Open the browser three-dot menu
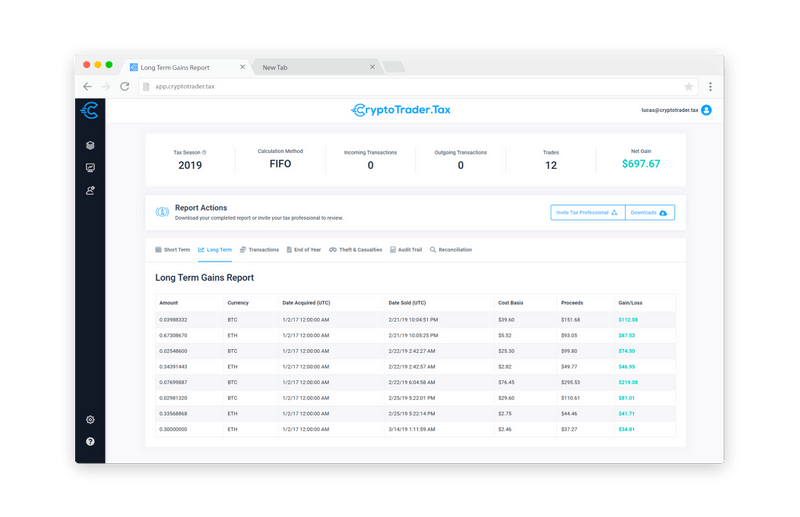This screenshot has height=517, width=800. 710,87
